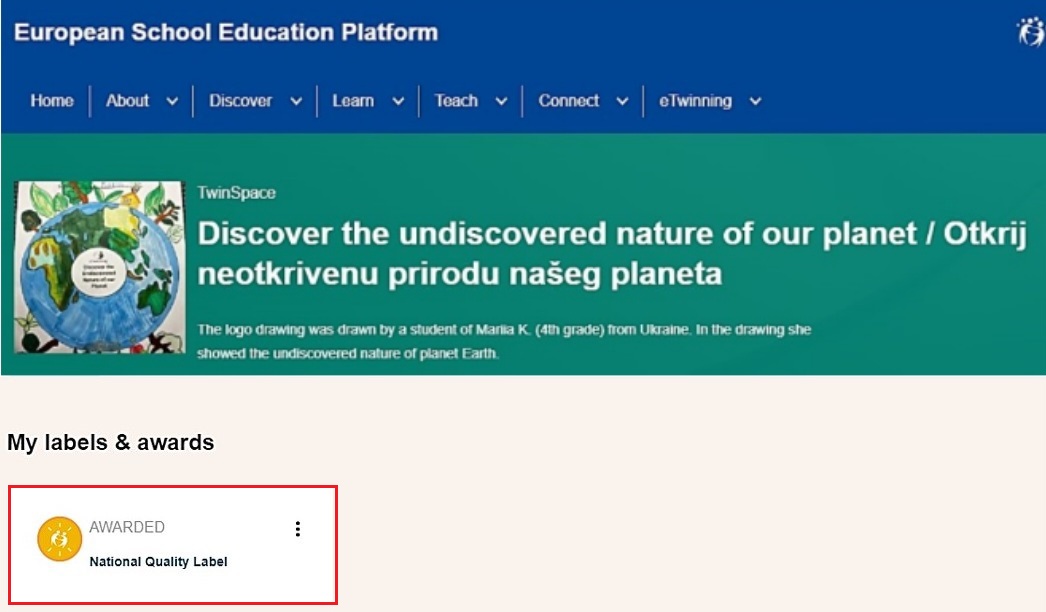Viewport: 1046px width, 612px height.
Task: Click the logo drawing description text
Action: coord(504,341)
